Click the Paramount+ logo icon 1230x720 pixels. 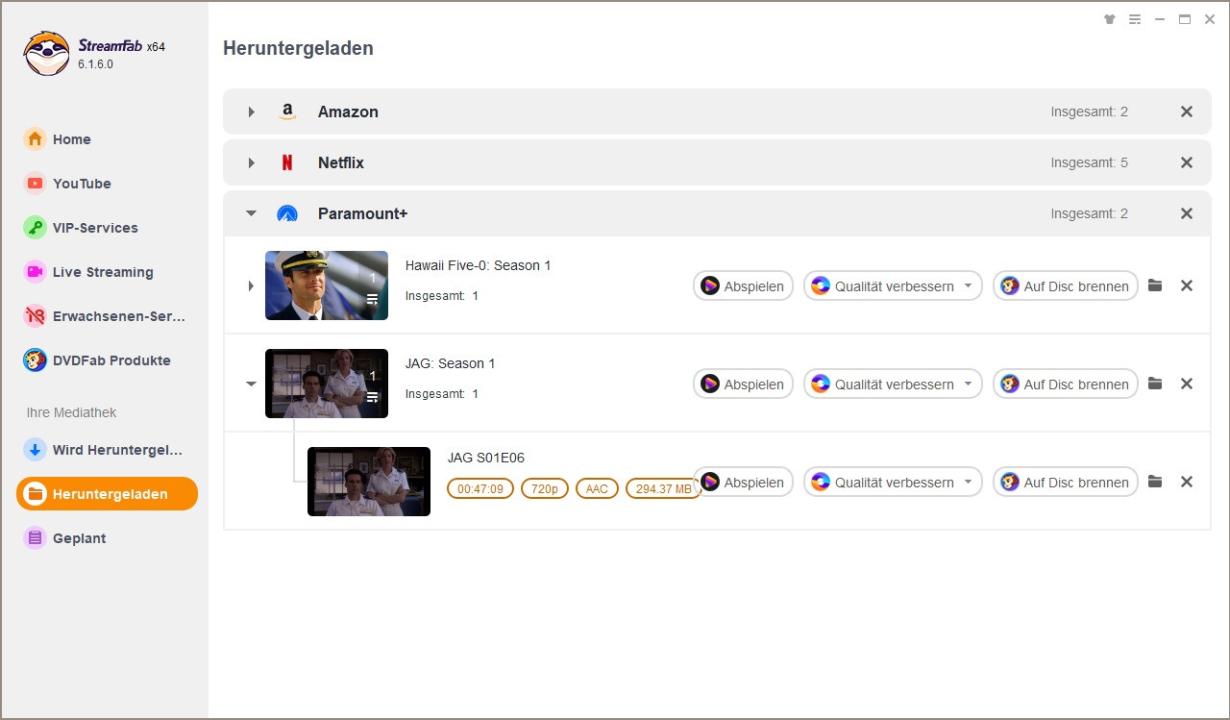pos(288,214)
